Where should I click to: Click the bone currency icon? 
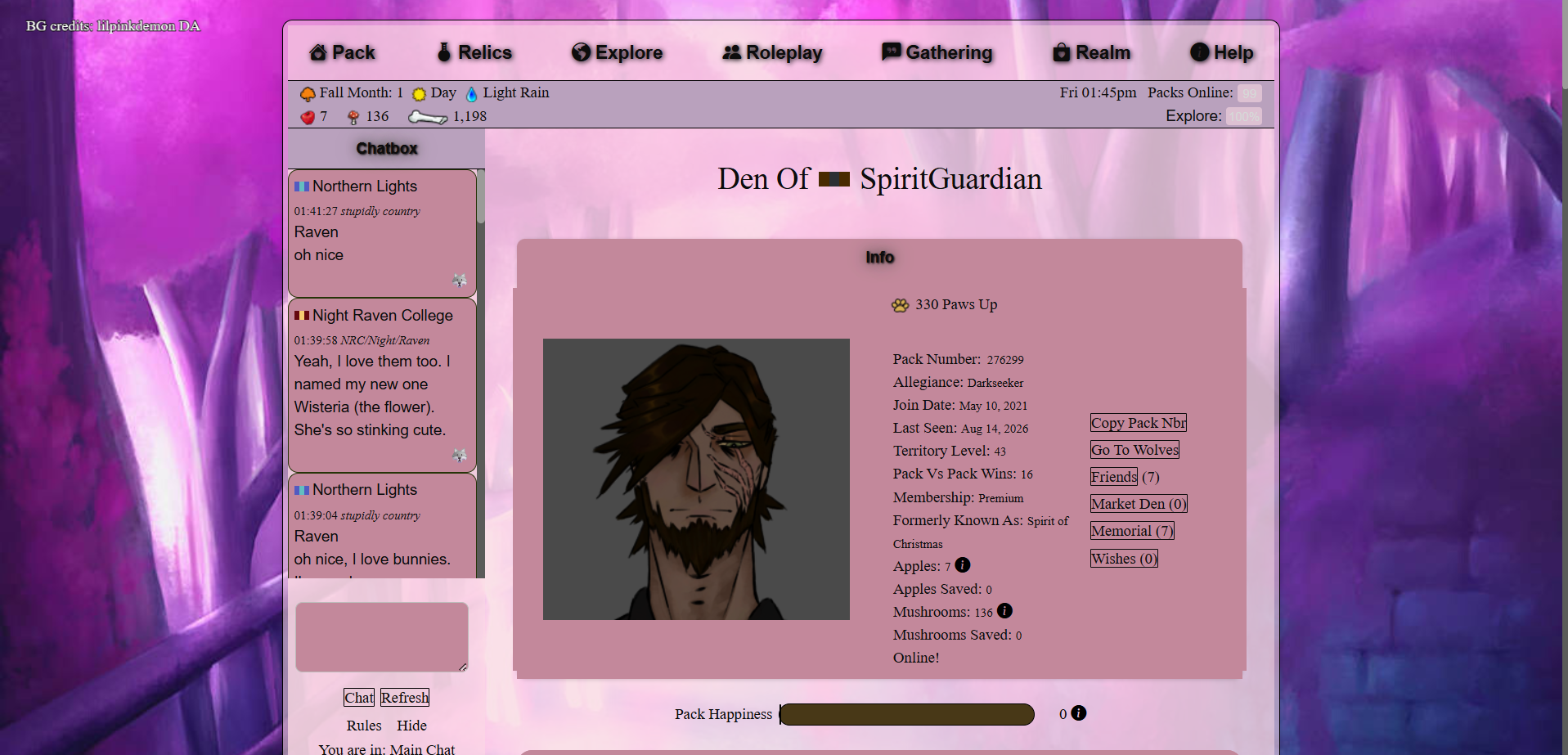point(428,117)
